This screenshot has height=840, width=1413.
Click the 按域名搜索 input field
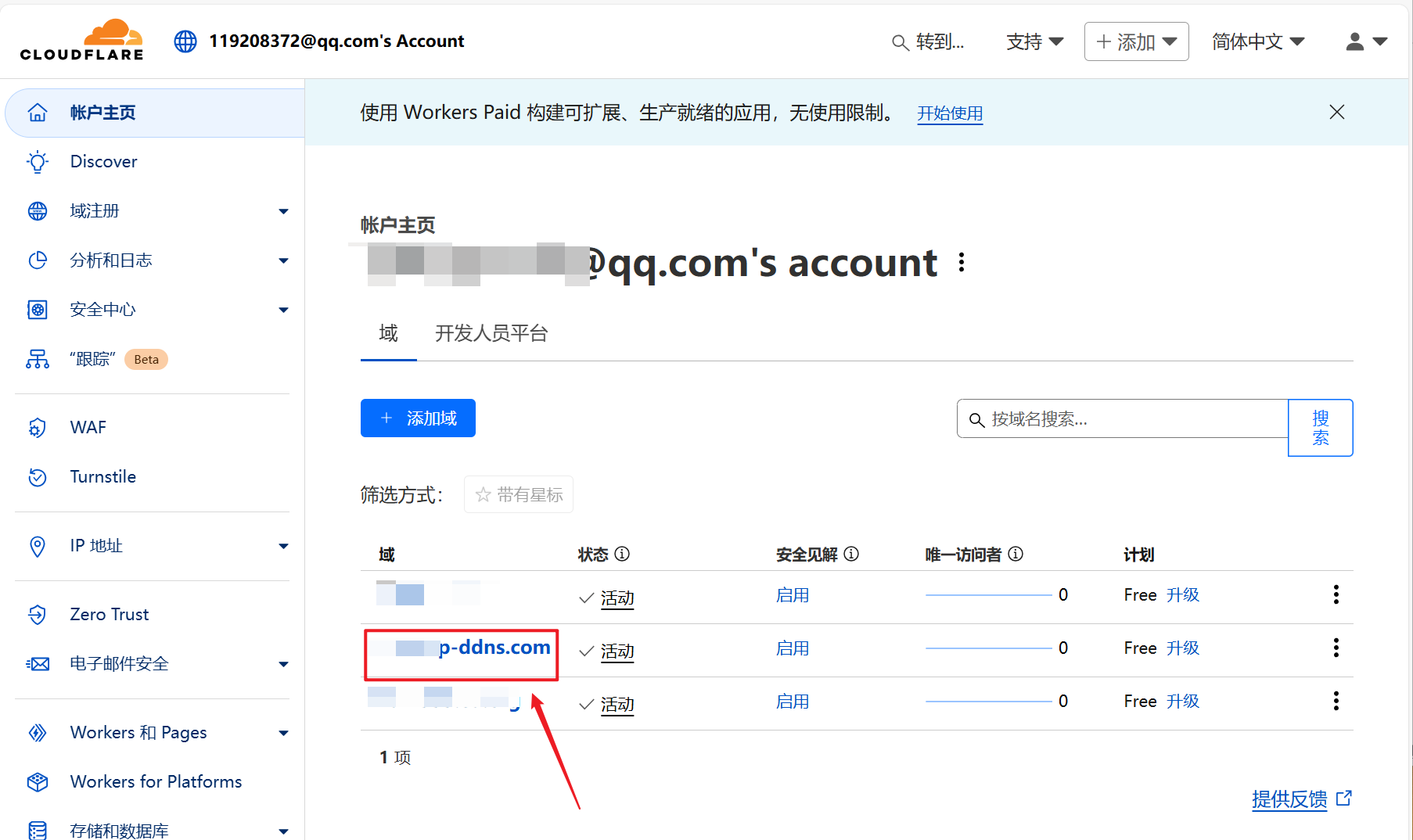pos(1123,419)
